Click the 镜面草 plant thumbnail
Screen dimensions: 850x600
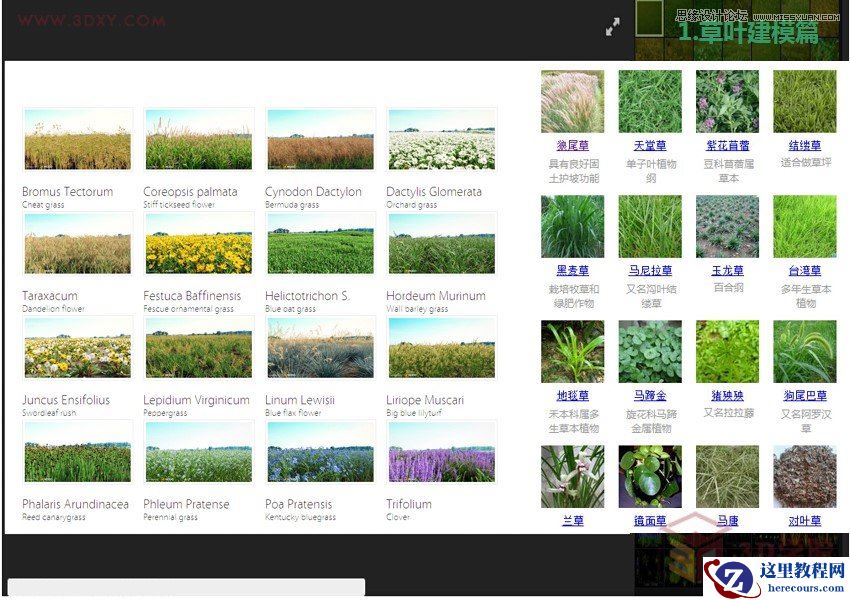650,478
